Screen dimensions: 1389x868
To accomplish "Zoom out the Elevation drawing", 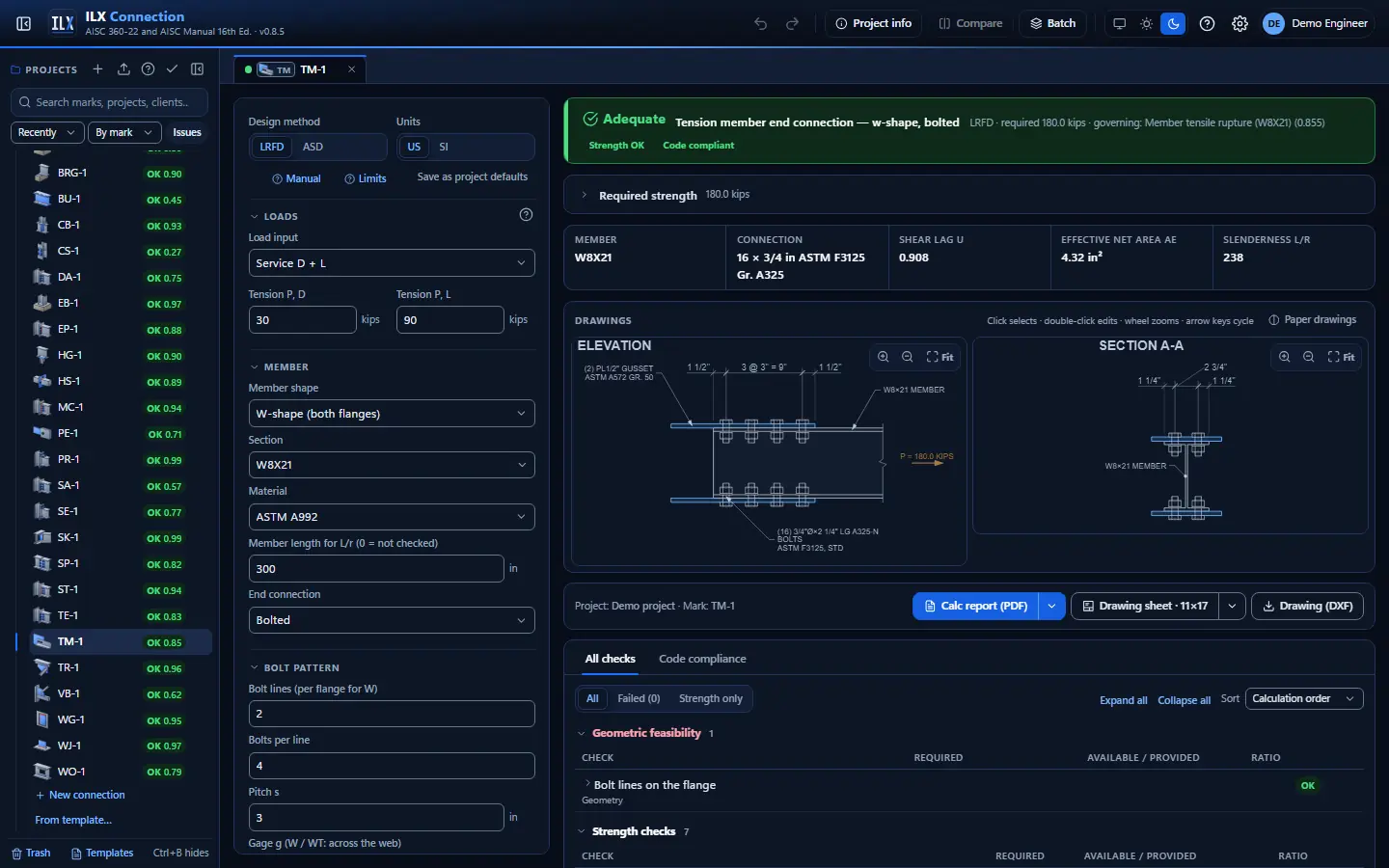I will 907,357.
